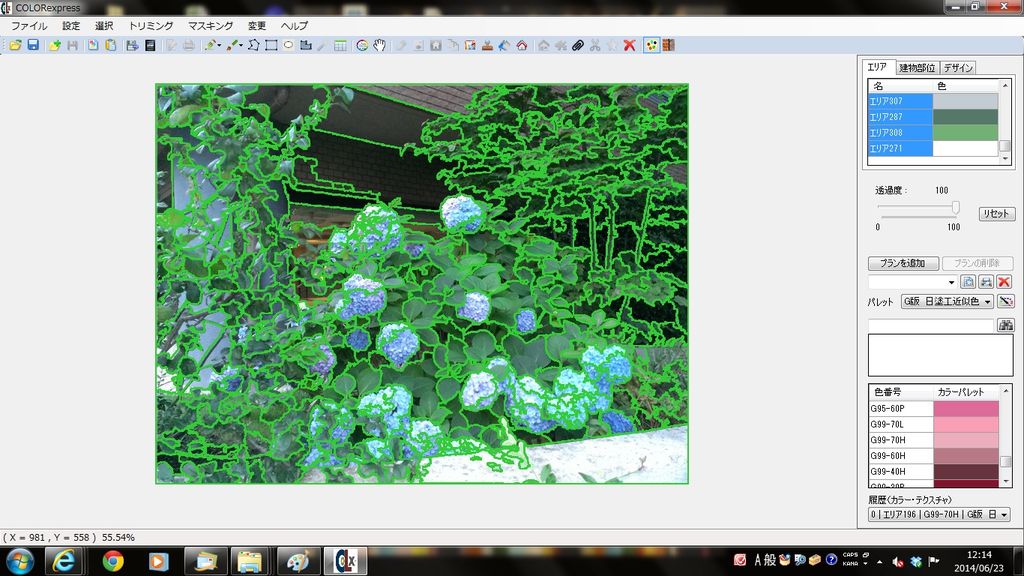Open the 変更 menu

pyautogui.click(x=257, y=25)
